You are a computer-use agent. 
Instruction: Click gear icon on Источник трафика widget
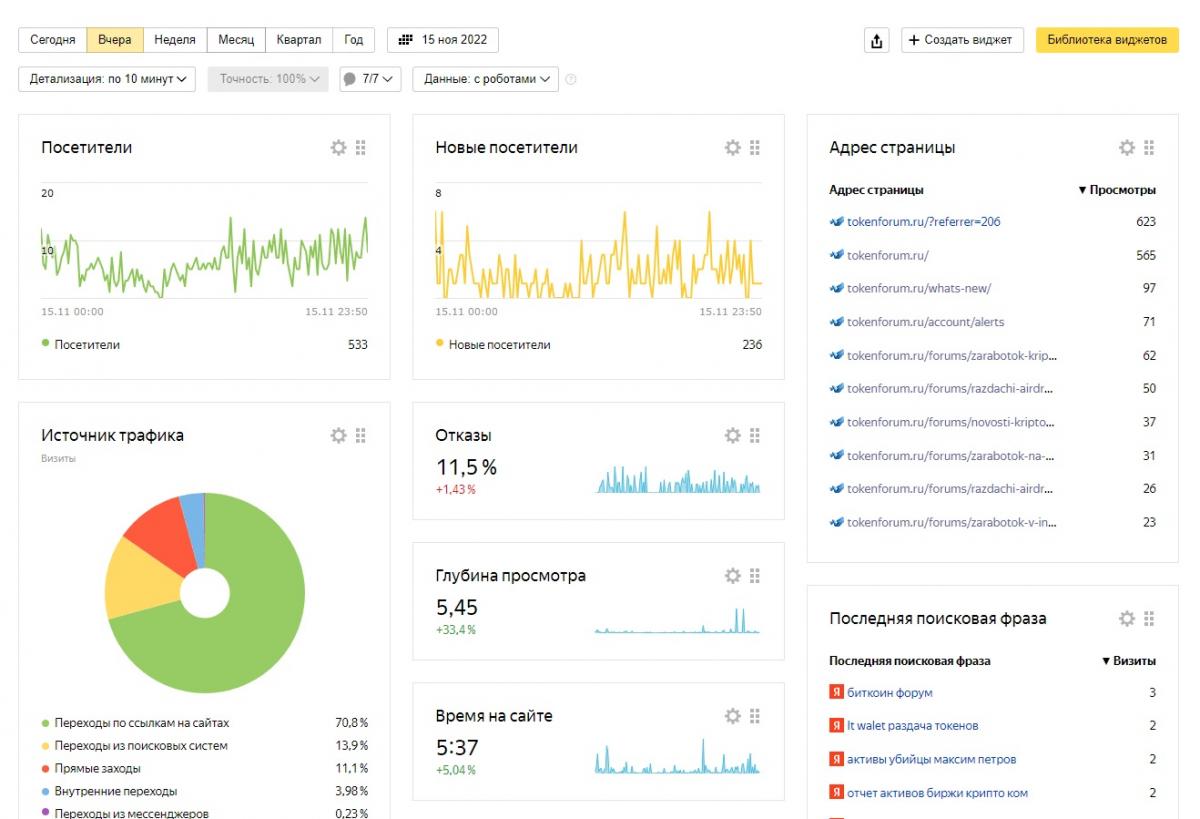coord(338,436)
